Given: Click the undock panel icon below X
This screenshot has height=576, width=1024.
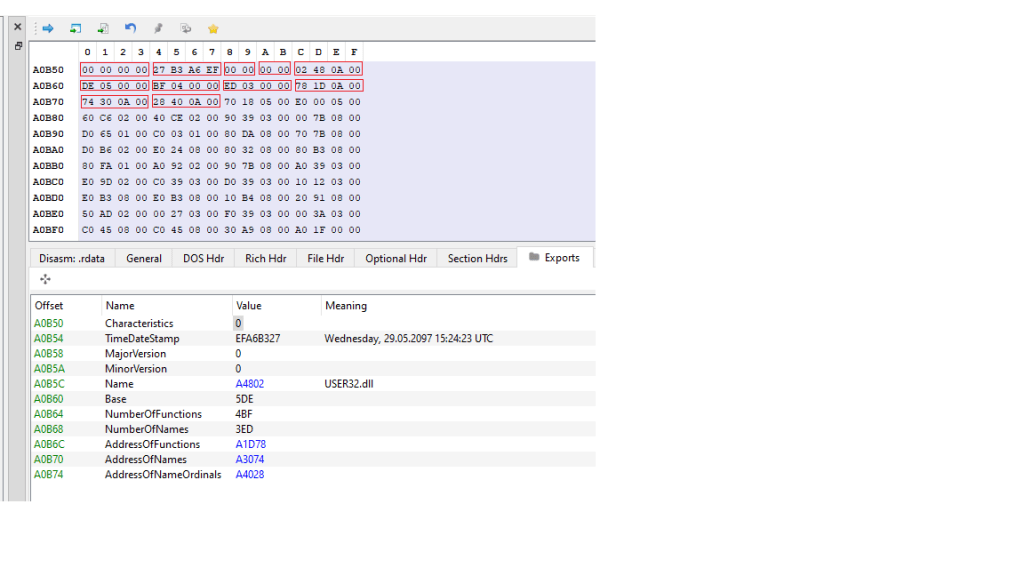Looking at the screenshot, I should (18, 46).
